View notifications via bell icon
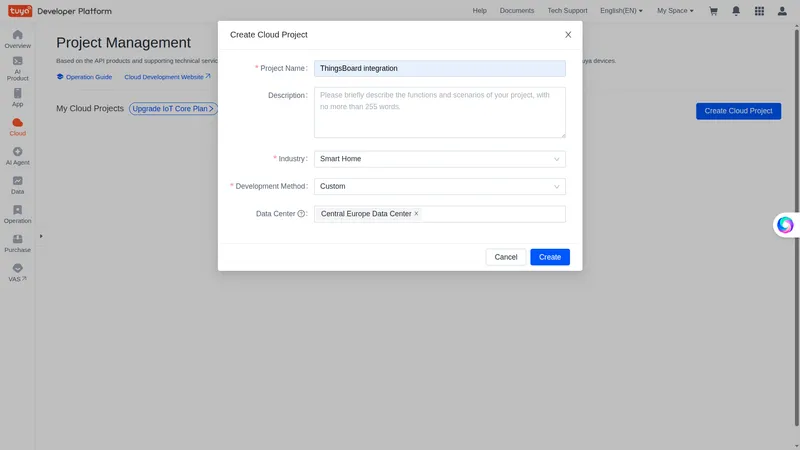This screenshot has height=450, width=800. tap(736, 11)
